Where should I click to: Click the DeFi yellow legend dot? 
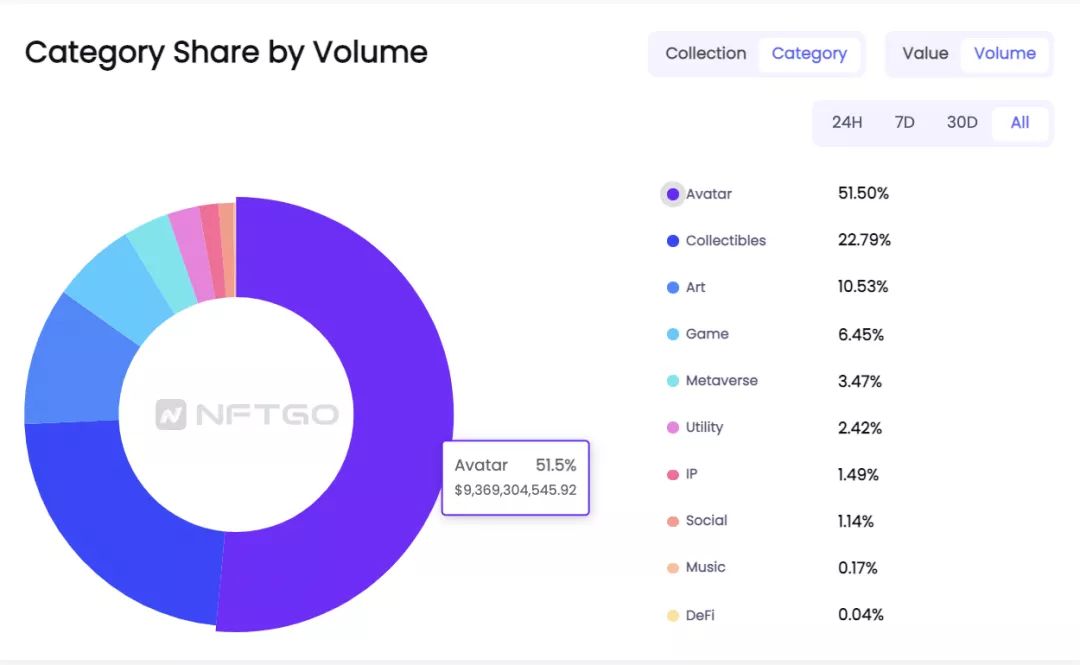pos(673,615)
